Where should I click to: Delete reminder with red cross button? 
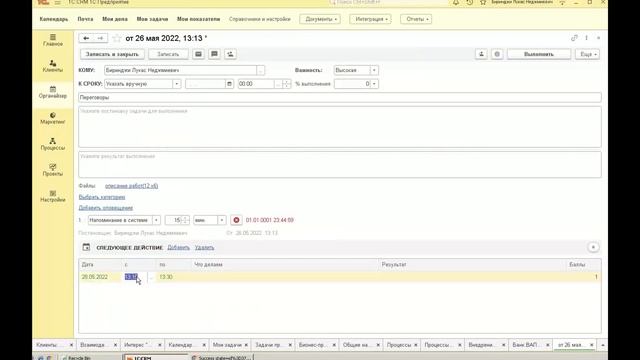pos(236,220)
